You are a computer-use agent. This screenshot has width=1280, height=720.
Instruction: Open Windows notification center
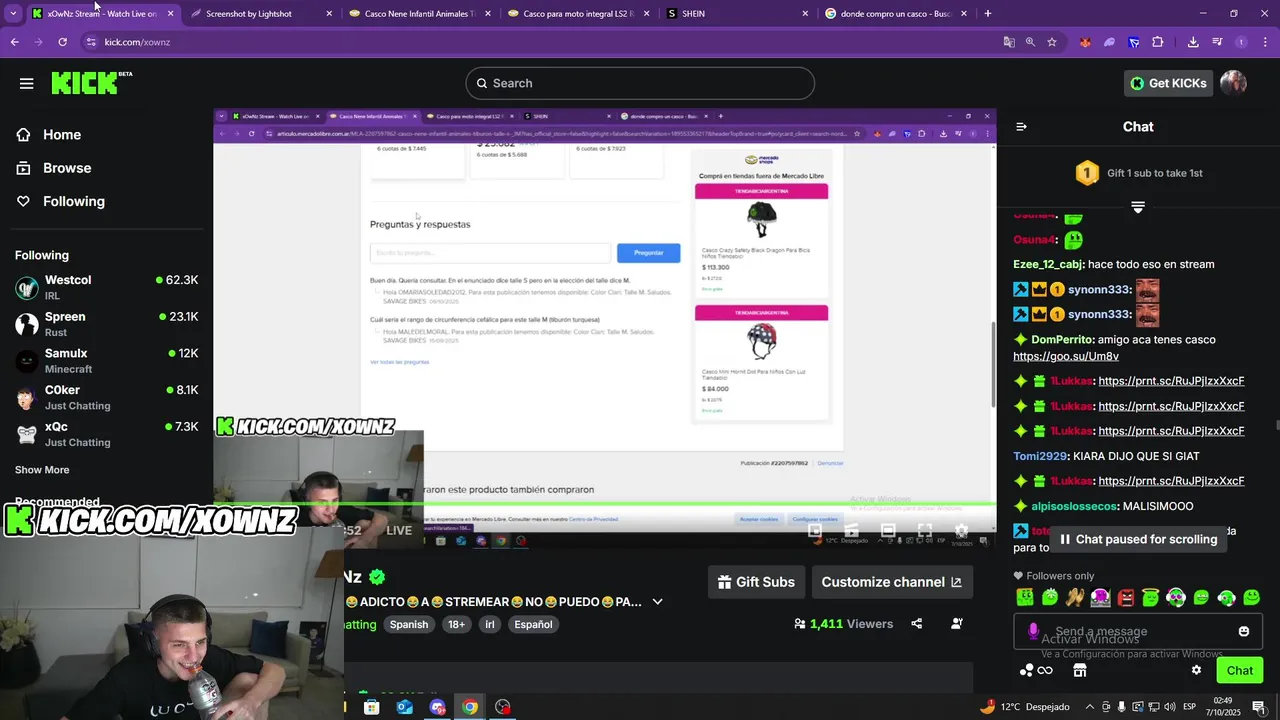[x=1258, y=707]
